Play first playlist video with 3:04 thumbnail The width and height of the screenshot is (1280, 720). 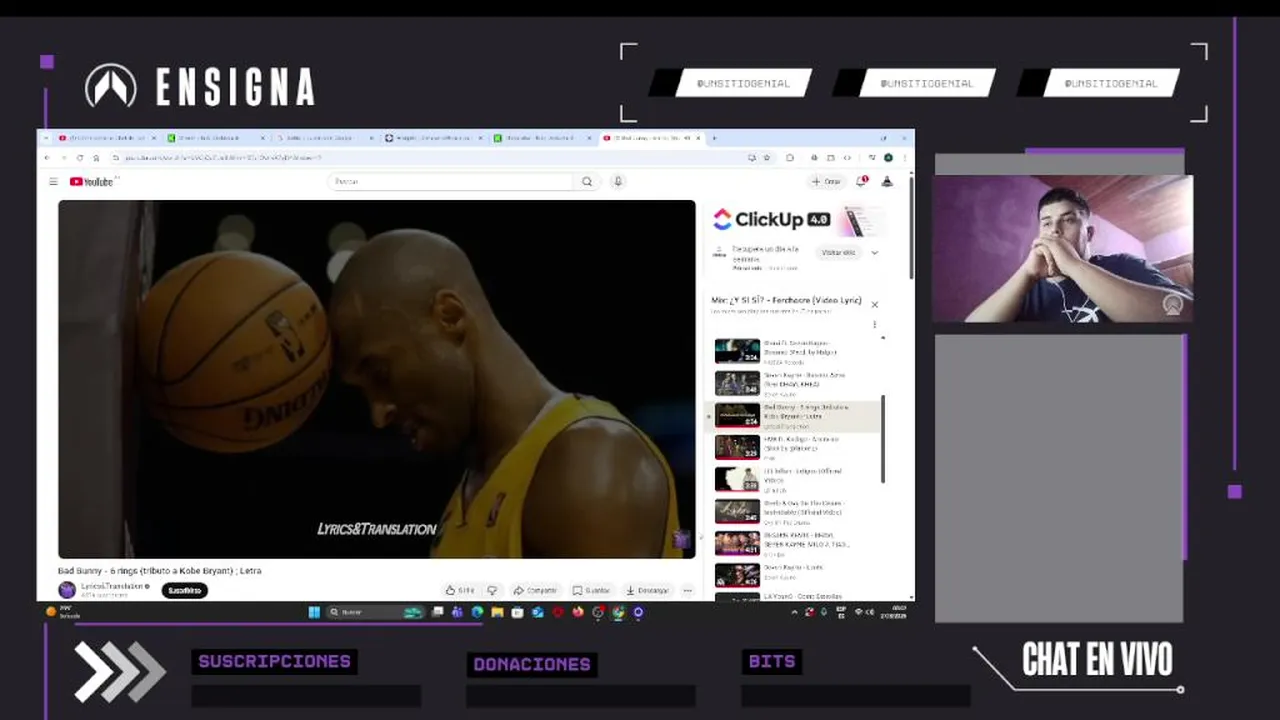795,351
